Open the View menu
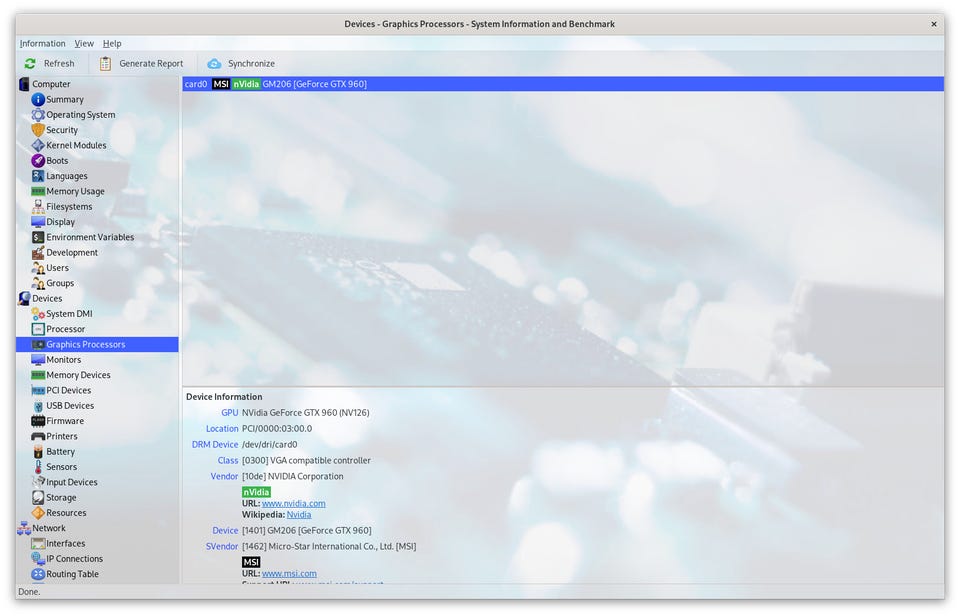 click(x=84, y=43)
